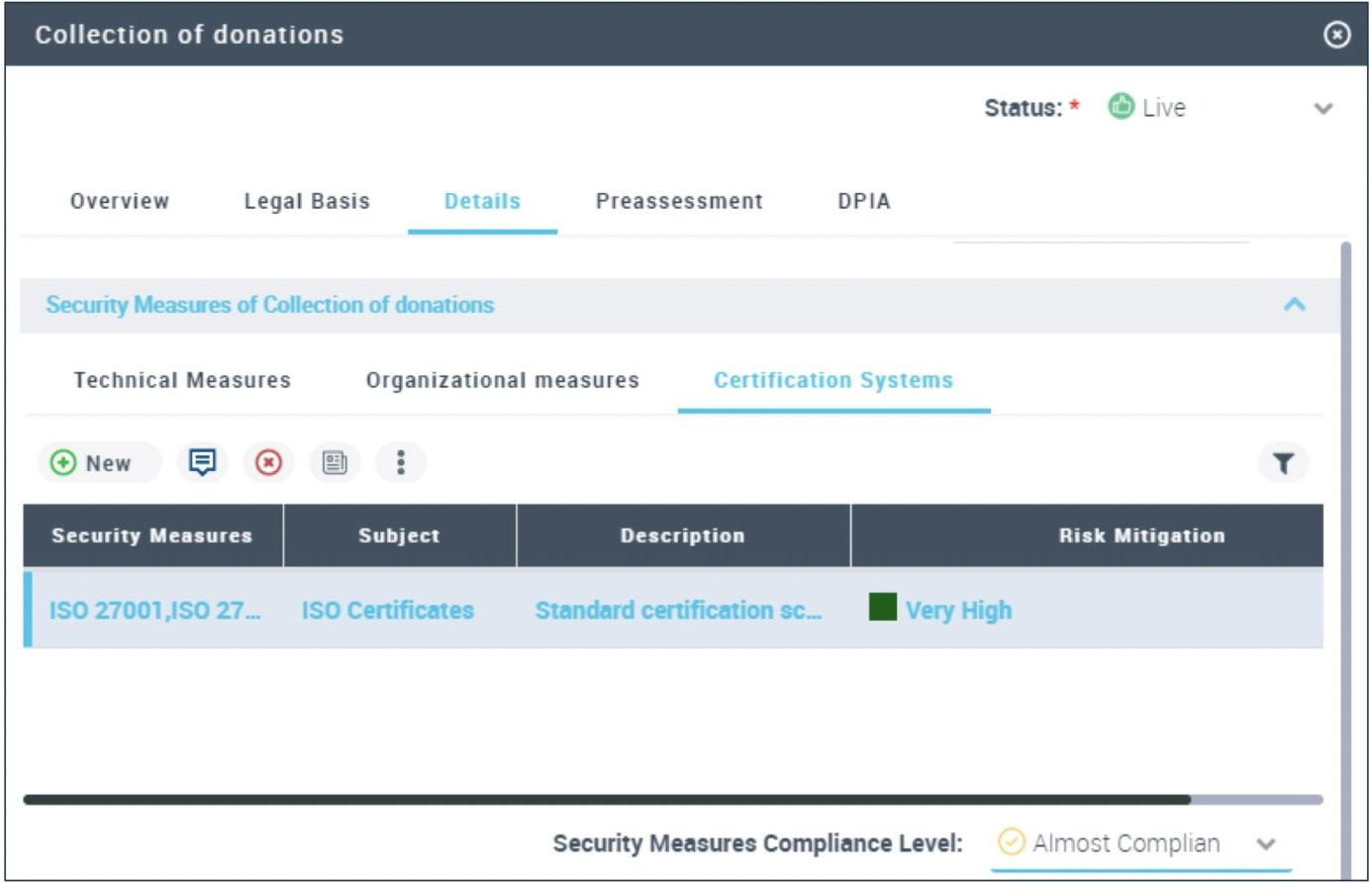
Task: Open the Legal Basis tab
Action: click(307, 201)
